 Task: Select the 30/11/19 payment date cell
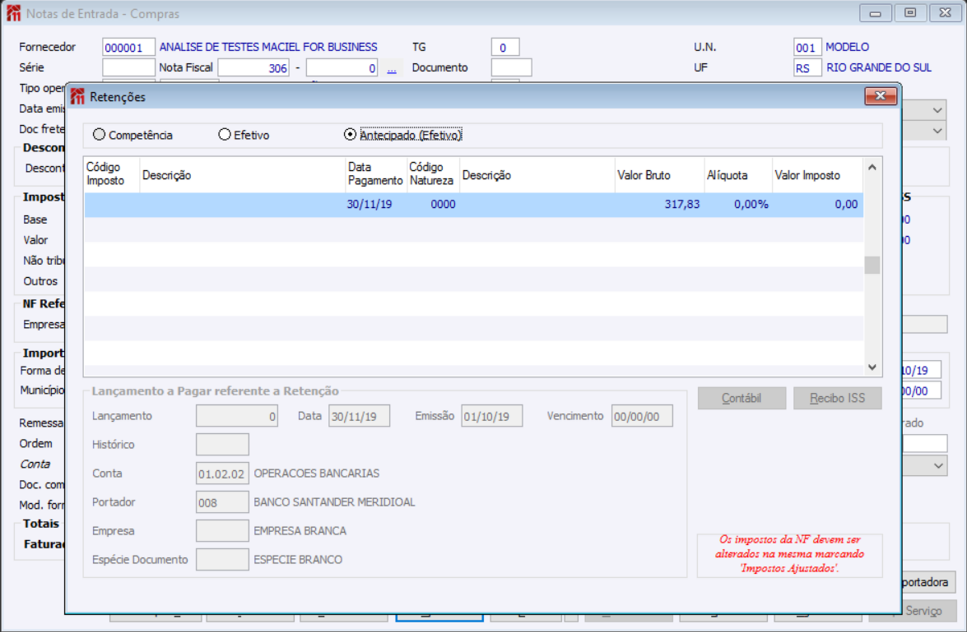[x=376, y=204]
